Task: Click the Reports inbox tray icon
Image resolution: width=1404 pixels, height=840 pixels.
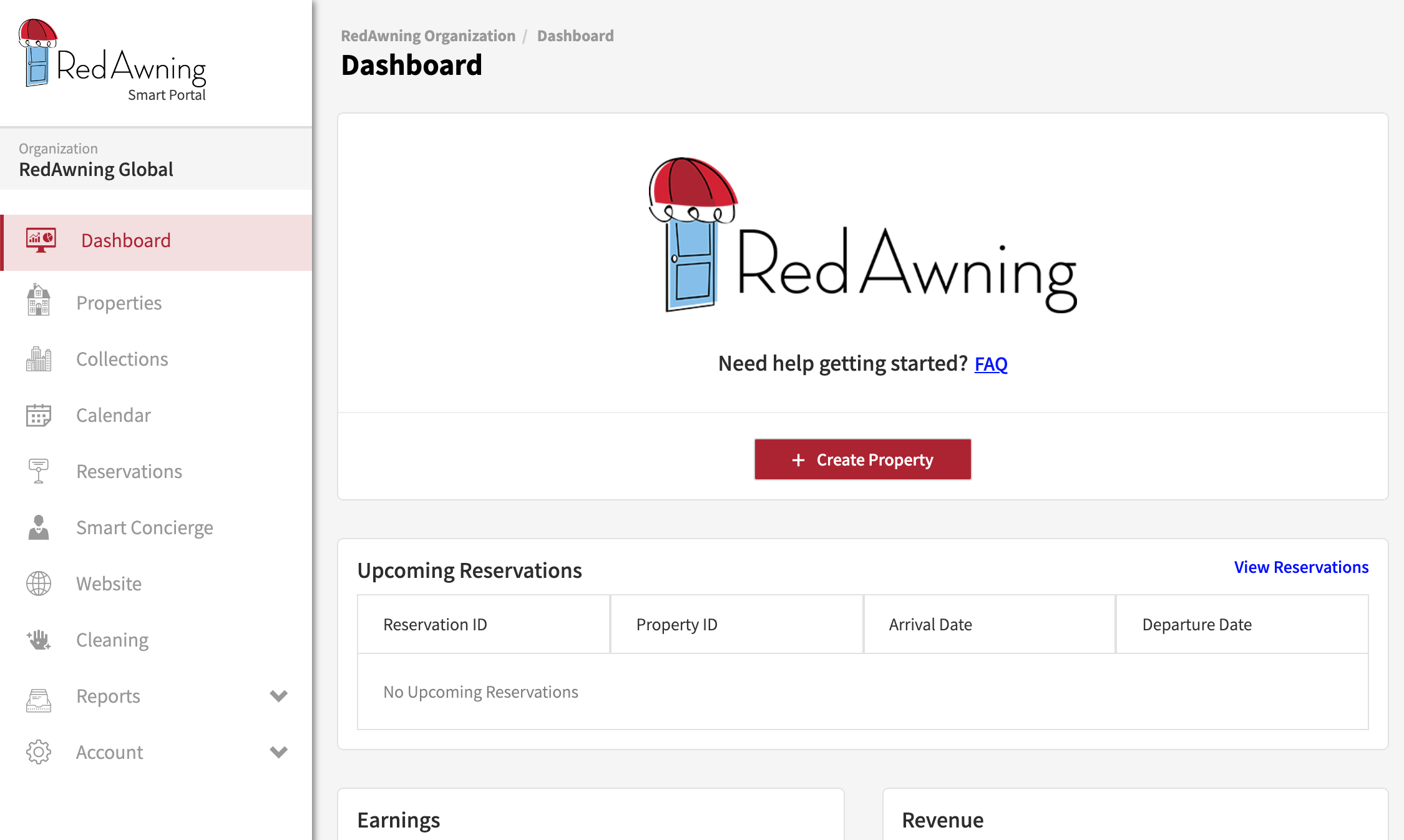Action: click(x=39, y=700)
